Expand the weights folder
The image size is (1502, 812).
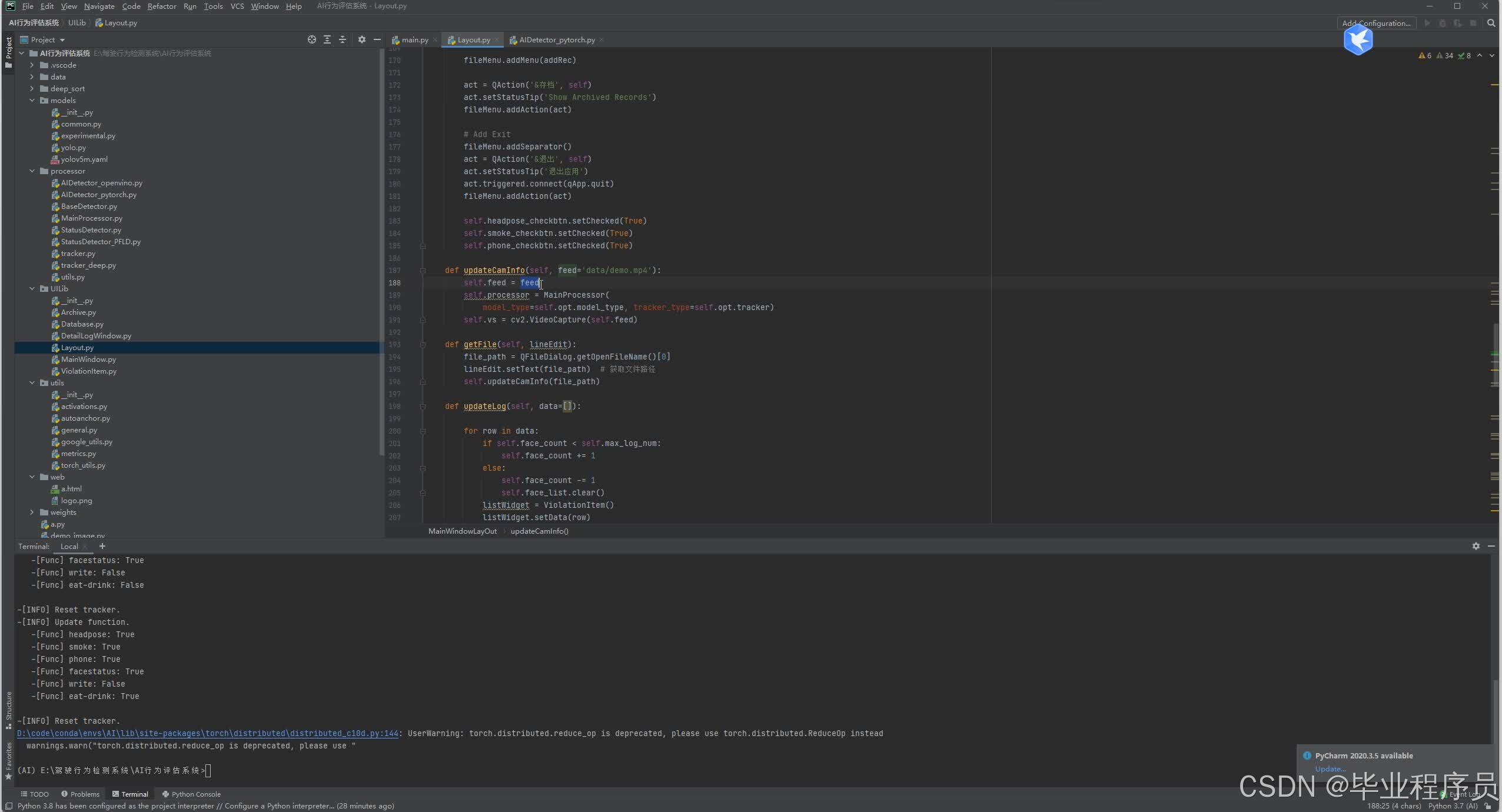[x=32, y=513]
